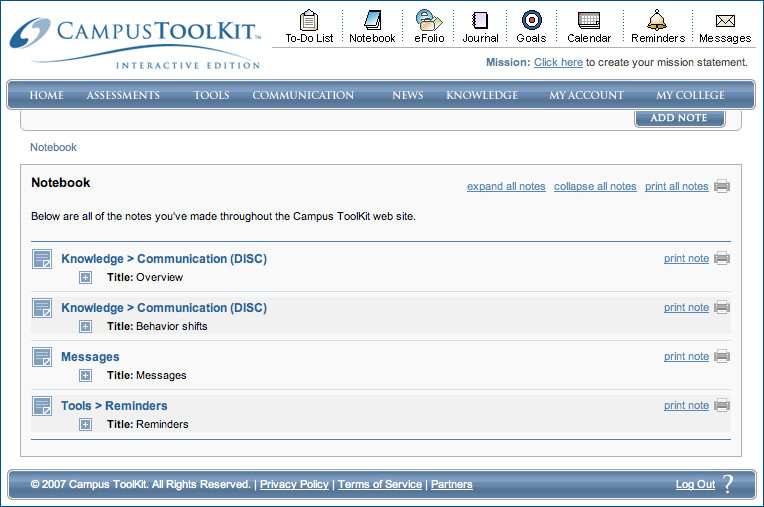
Task: Click print note link for Messages note
Action: coord(686,356)
